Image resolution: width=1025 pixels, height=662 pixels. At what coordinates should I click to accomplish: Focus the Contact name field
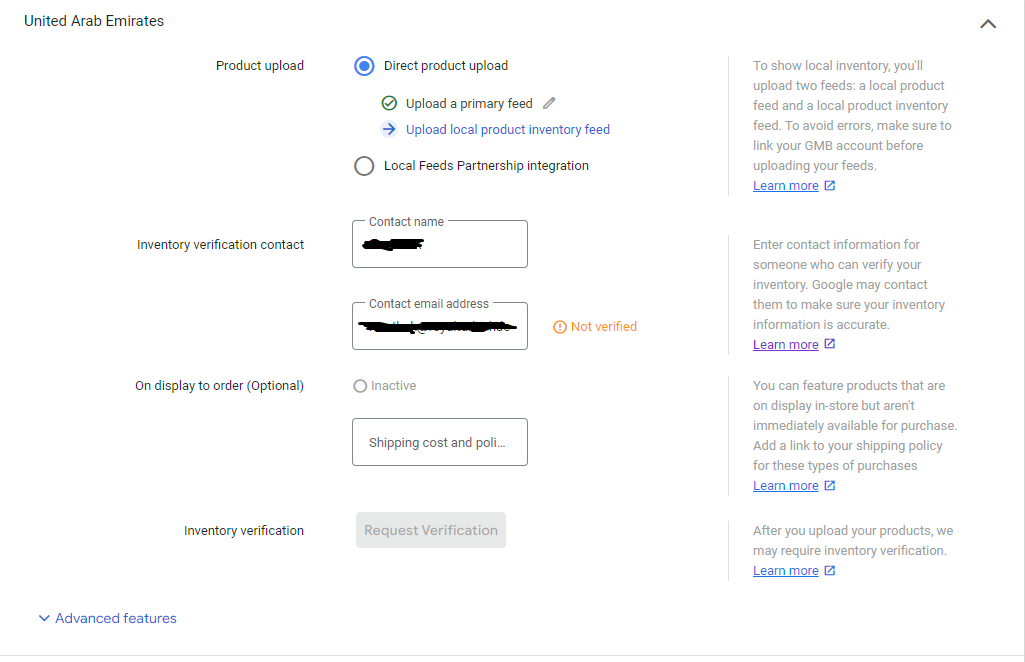coord(440,244)
